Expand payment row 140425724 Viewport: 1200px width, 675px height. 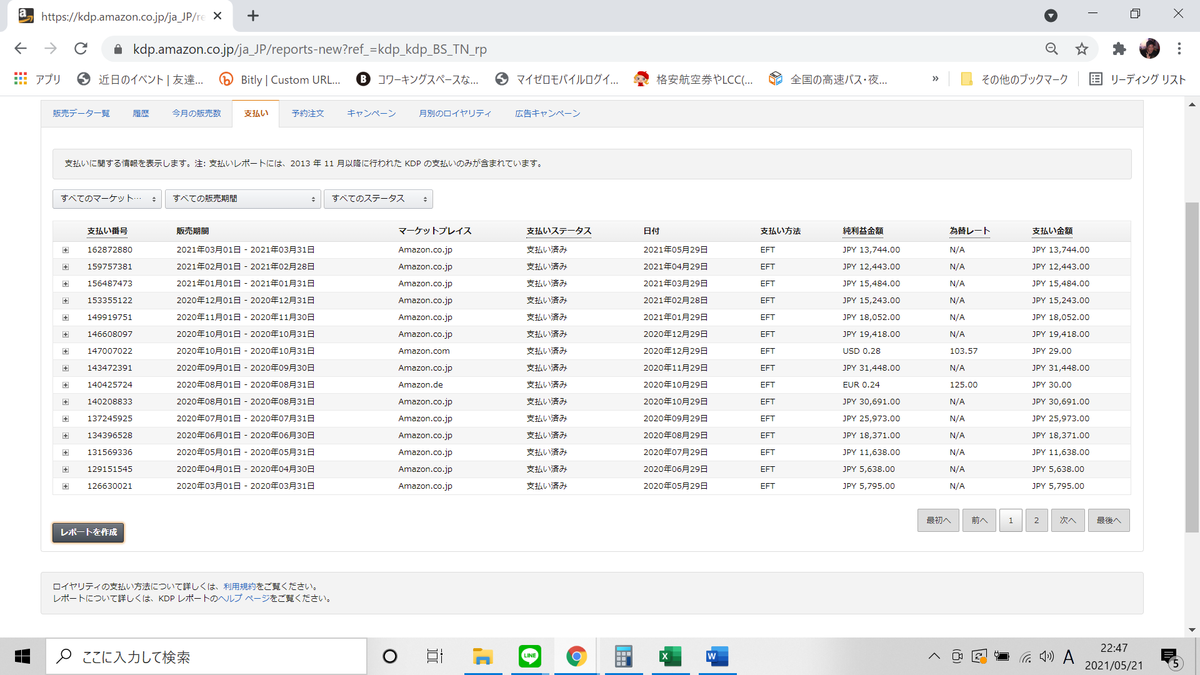(66, 385)
